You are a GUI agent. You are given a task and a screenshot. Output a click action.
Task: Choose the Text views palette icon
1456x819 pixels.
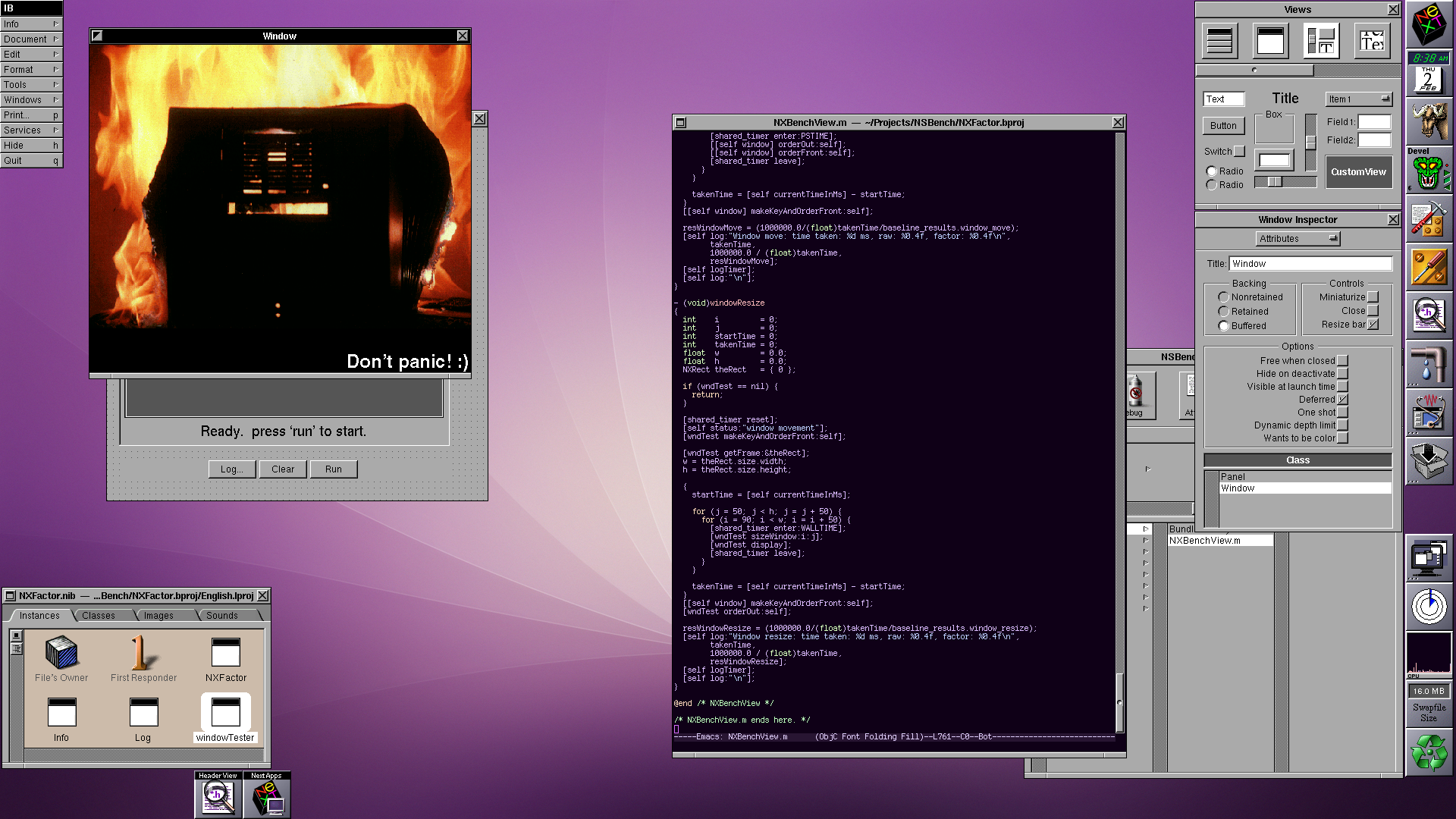click(x=1372, y=41)
